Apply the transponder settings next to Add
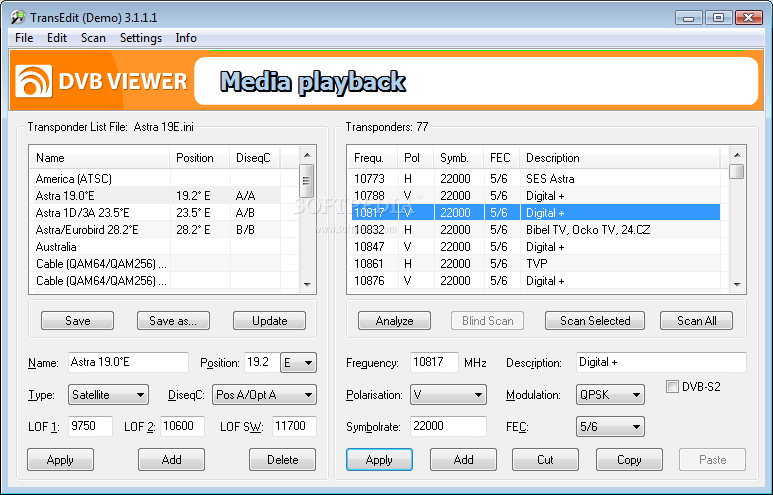 [379, 460]
